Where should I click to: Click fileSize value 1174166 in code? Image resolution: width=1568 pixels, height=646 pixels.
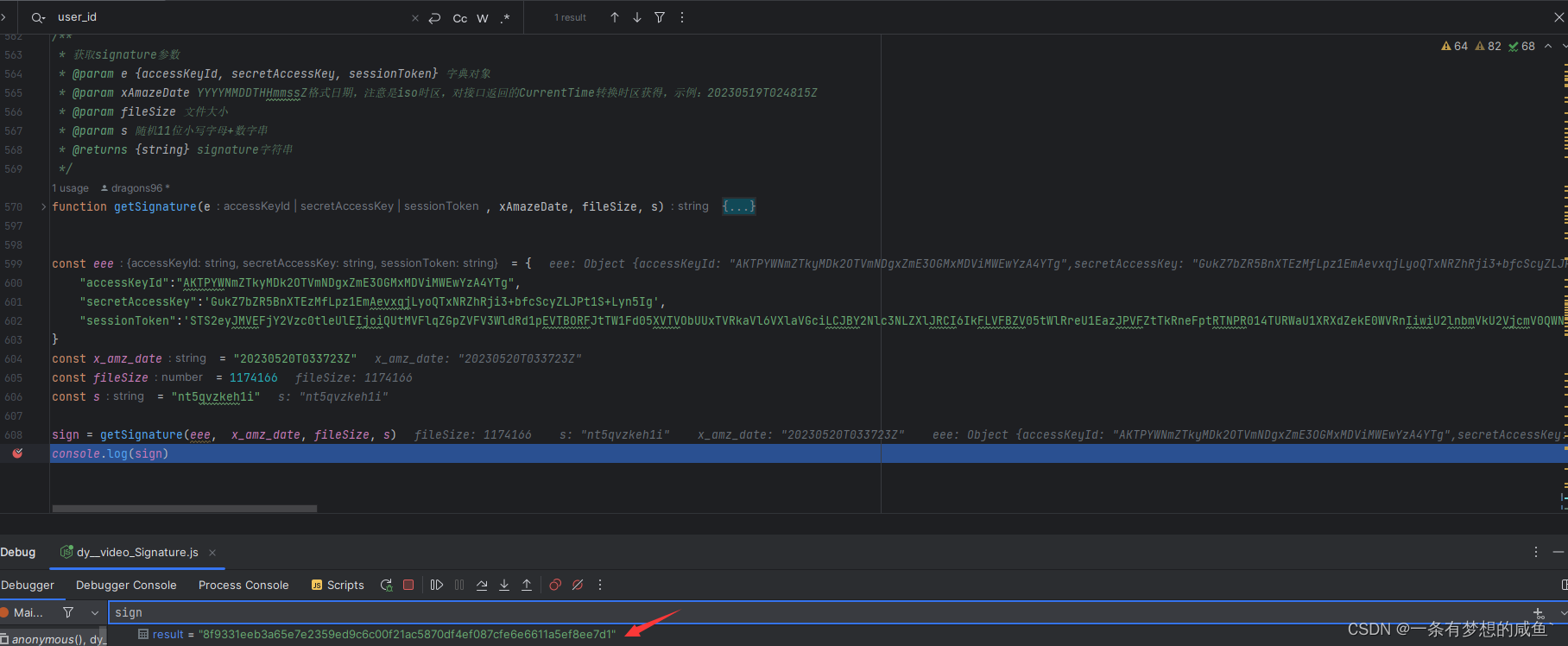254,377
